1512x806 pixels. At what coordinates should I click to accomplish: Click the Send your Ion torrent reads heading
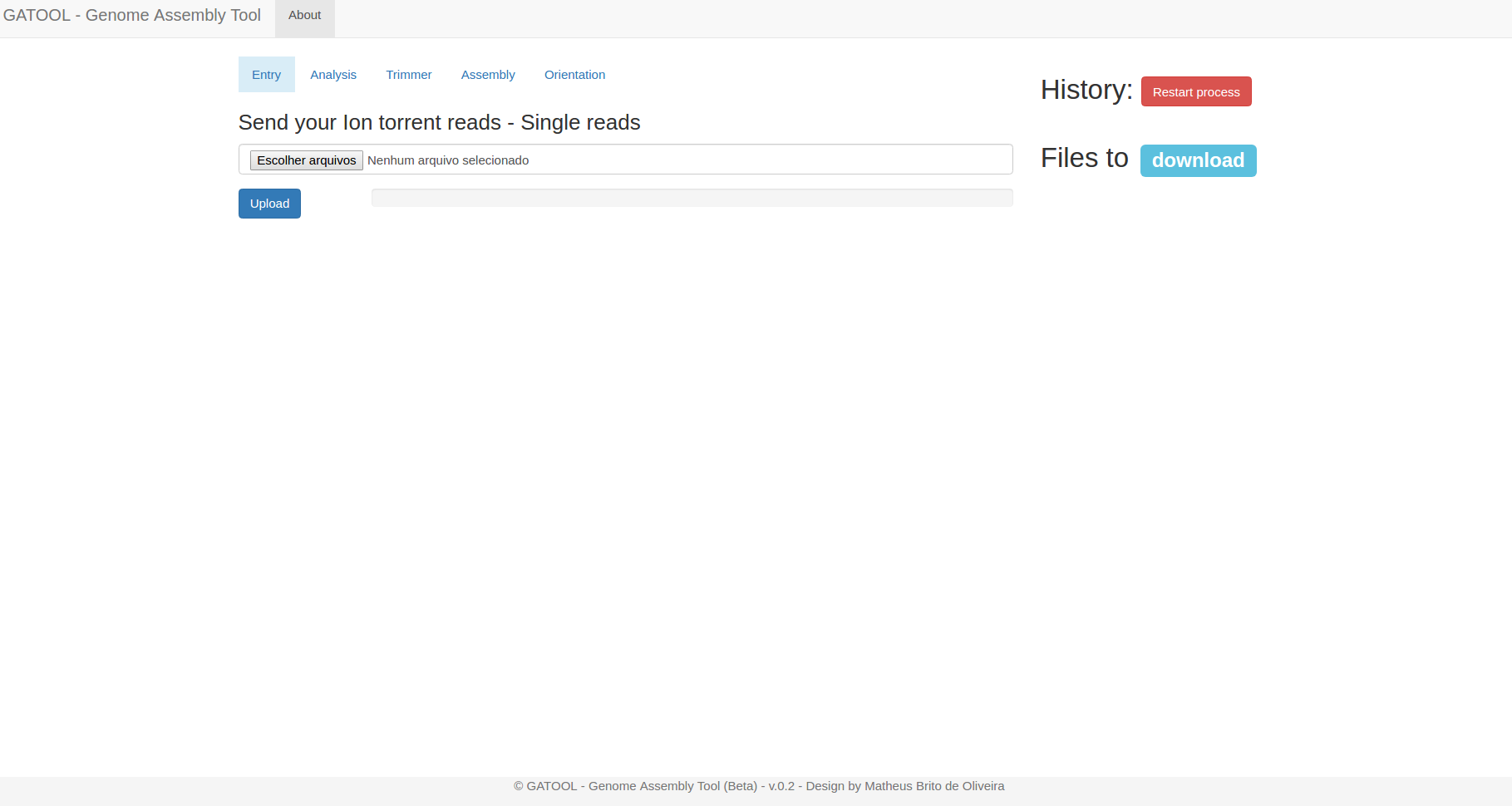click(x=439, y=122)
